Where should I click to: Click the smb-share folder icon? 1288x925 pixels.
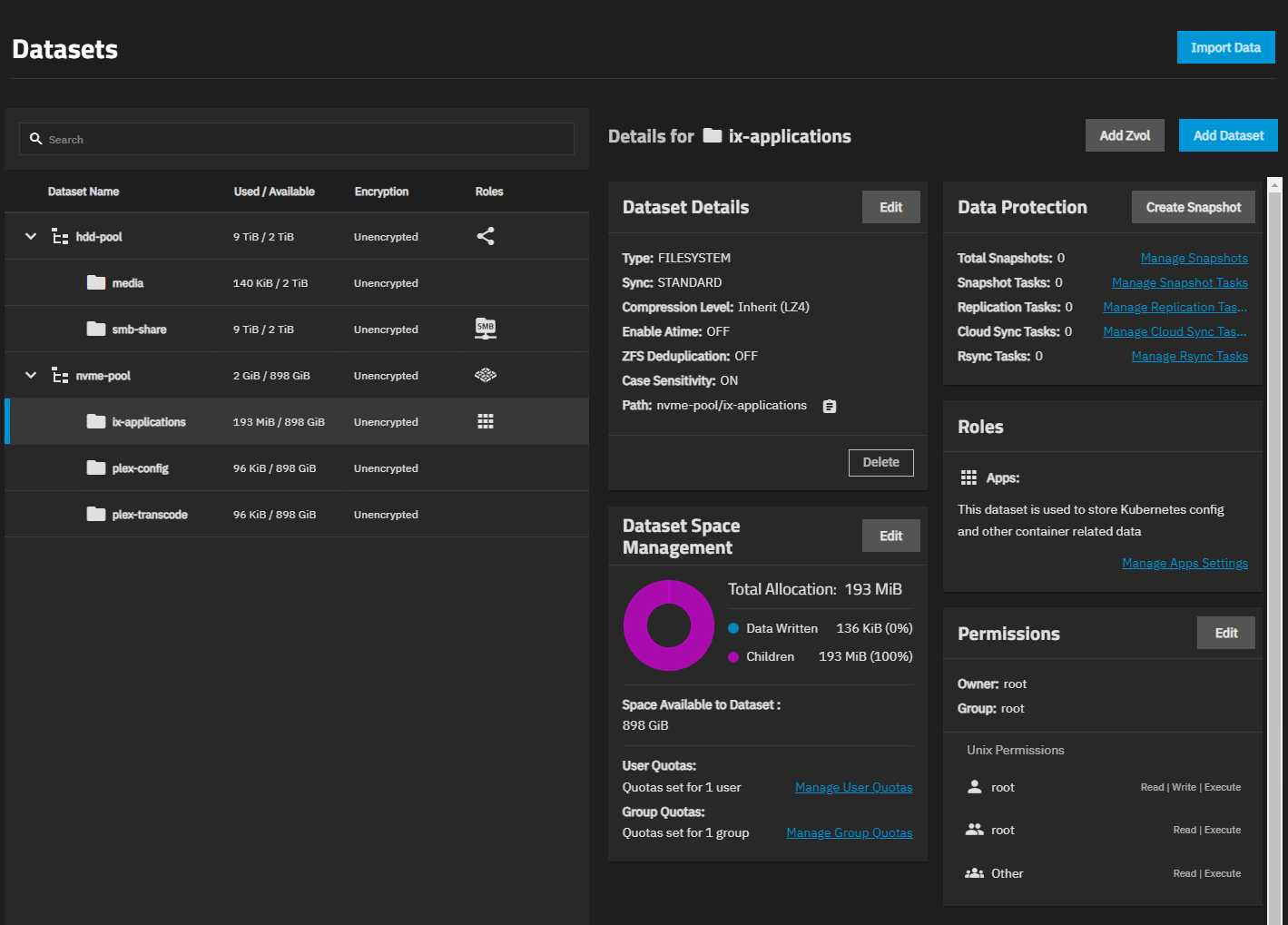(96, 329)
